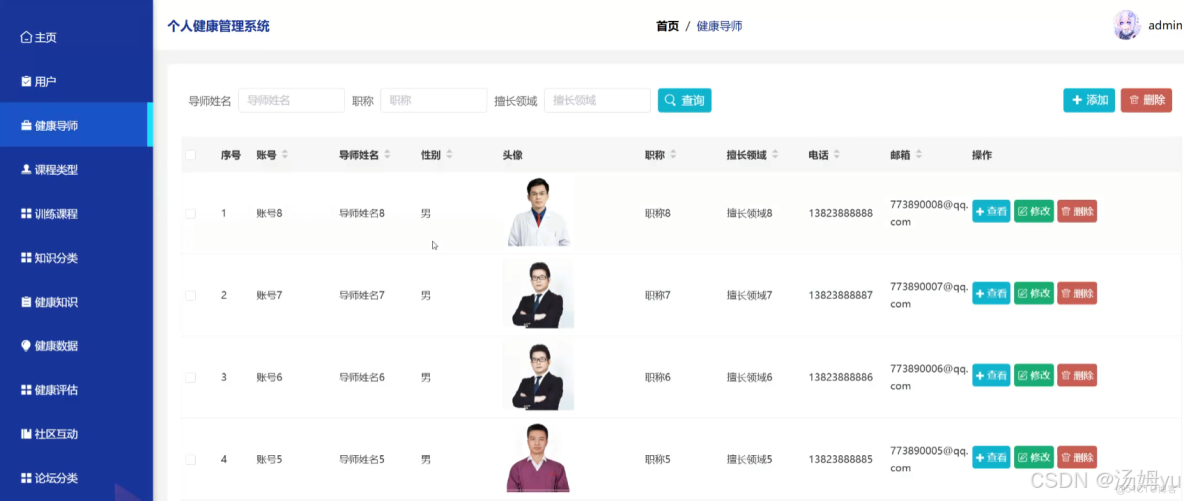This screenshot has width=1184, height=501.
Task: Open the avatar photo of 导师姓名7
Action: pos(538,294)
